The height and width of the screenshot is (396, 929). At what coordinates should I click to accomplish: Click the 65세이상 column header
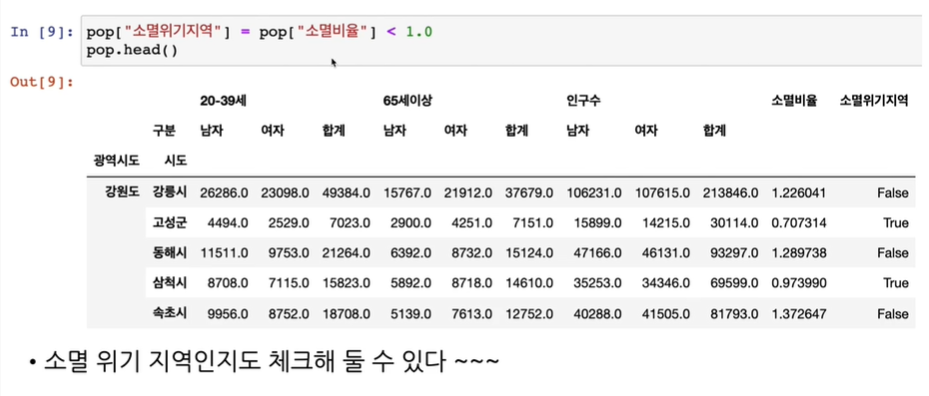pos(408,101)
